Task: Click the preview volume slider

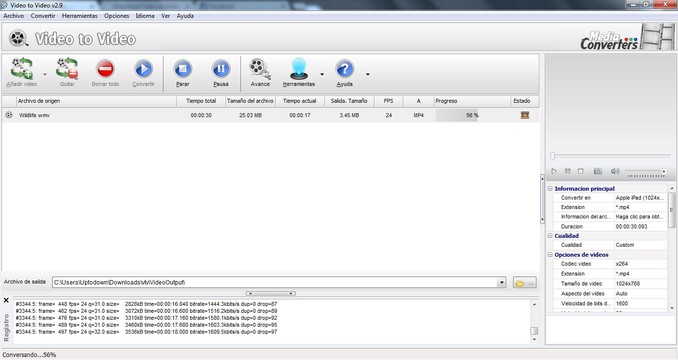Action: pos(645,172)
